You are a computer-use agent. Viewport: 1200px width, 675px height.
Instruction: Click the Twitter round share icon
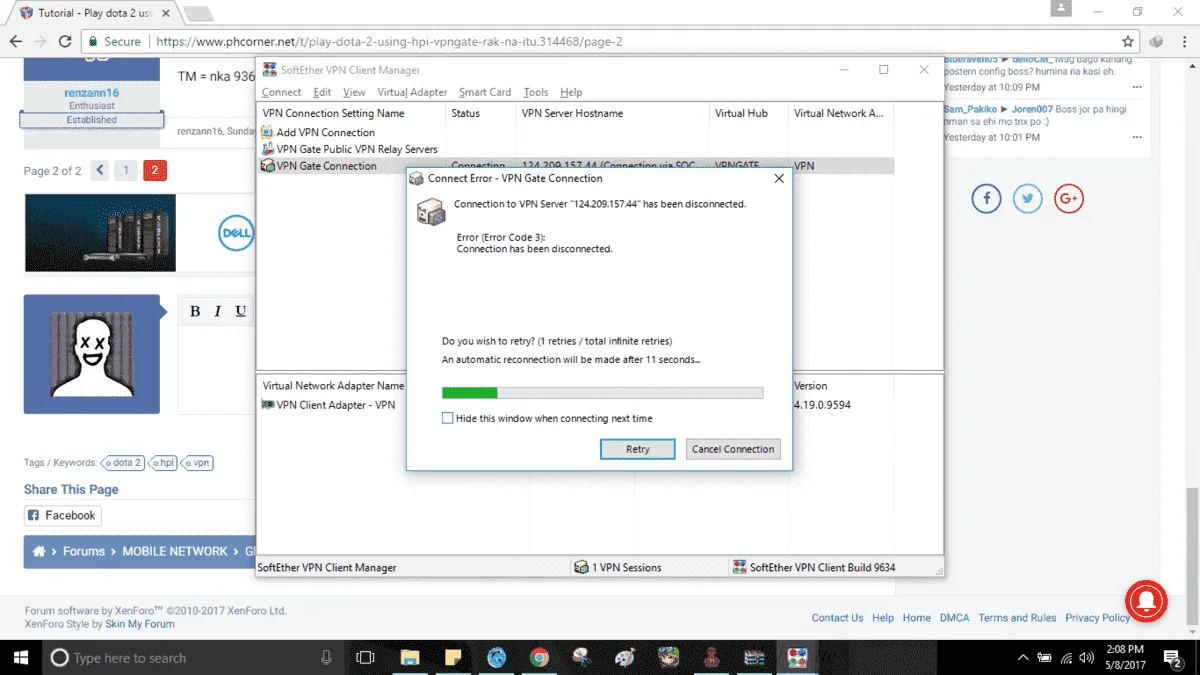coord(1028,198)
